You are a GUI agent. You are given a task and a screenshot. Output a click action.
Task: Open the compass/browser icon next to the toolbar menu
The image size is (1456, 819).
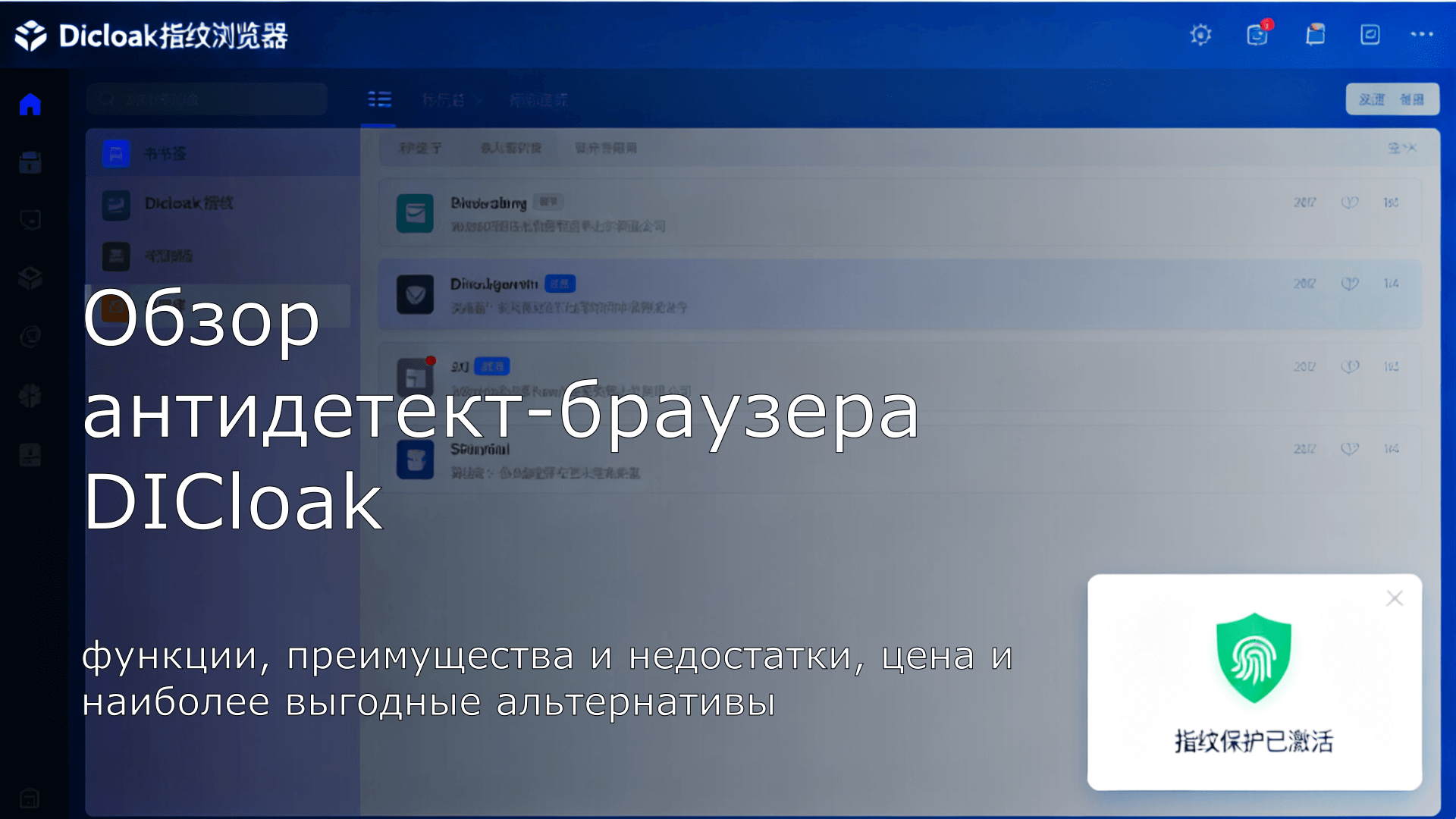click(1370, 35)
